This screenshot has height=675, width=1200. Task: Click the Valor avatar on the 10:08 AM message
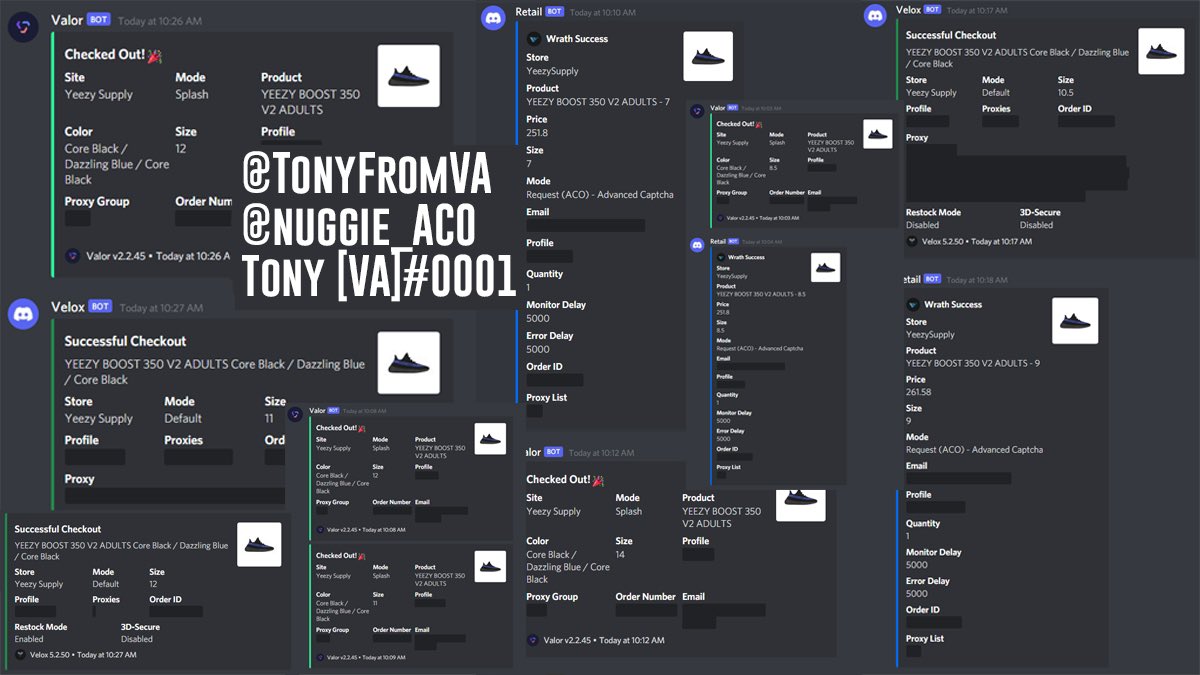295,413
